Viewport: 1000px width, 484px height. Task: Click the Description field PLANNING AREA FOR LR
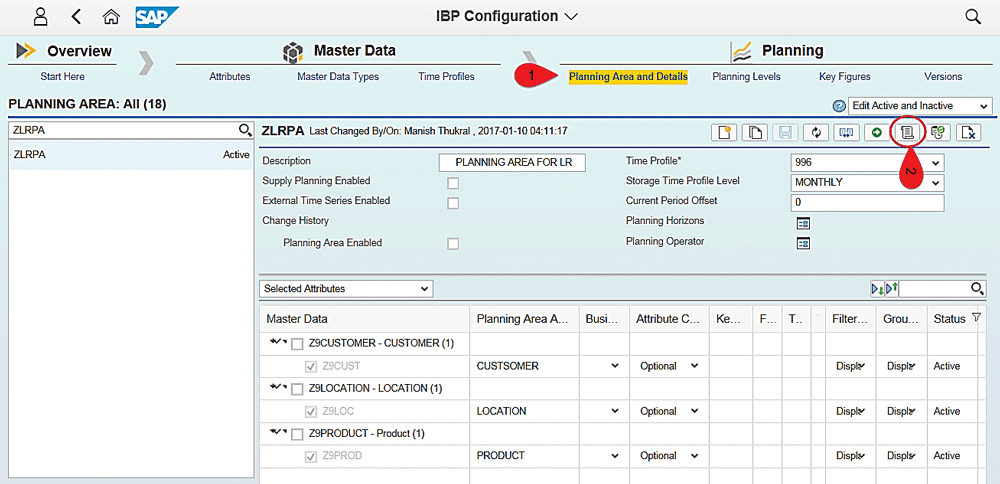[x=513, y=163]
